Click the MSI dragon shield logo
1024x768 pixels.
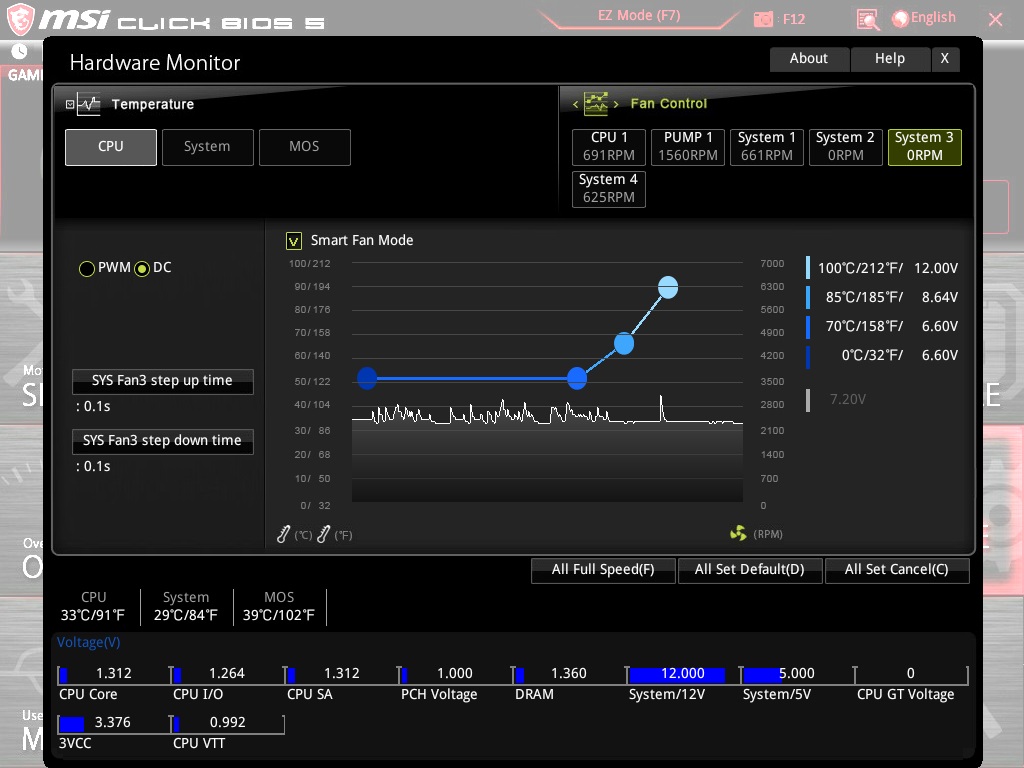point(20,19)
